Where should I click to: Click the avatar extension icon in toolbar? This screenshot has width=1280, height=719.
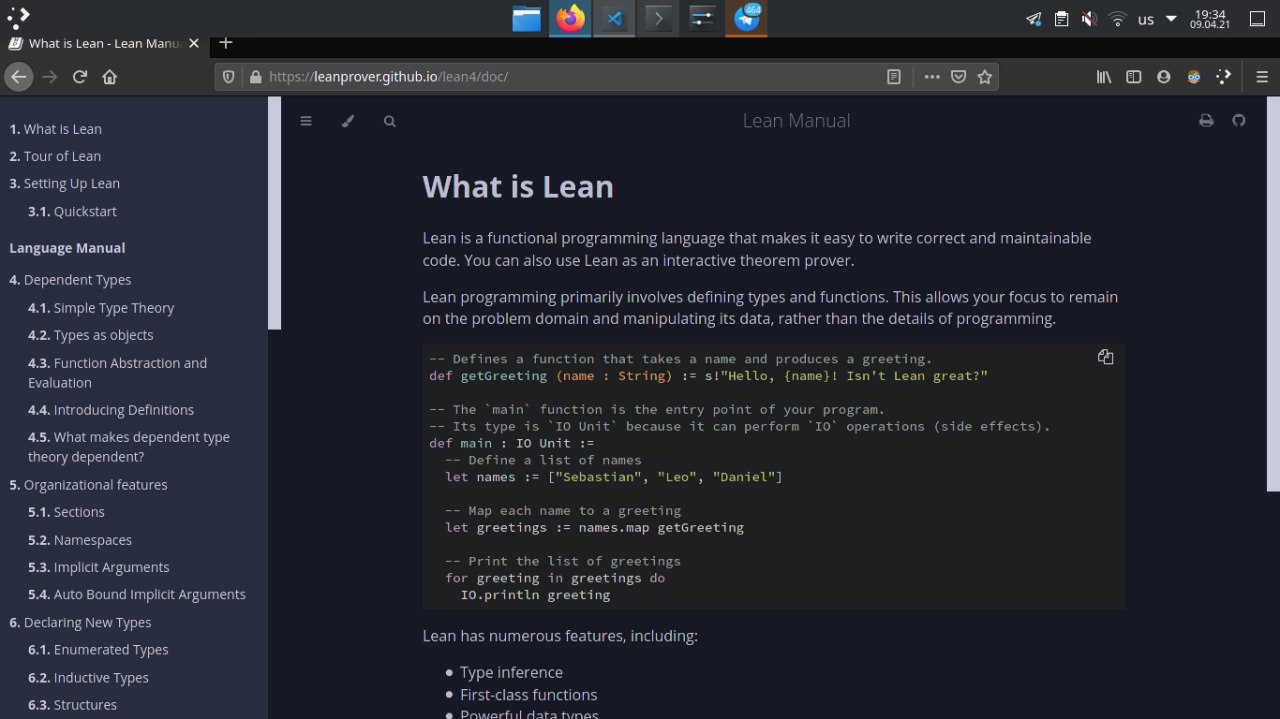pos(1193,76)
